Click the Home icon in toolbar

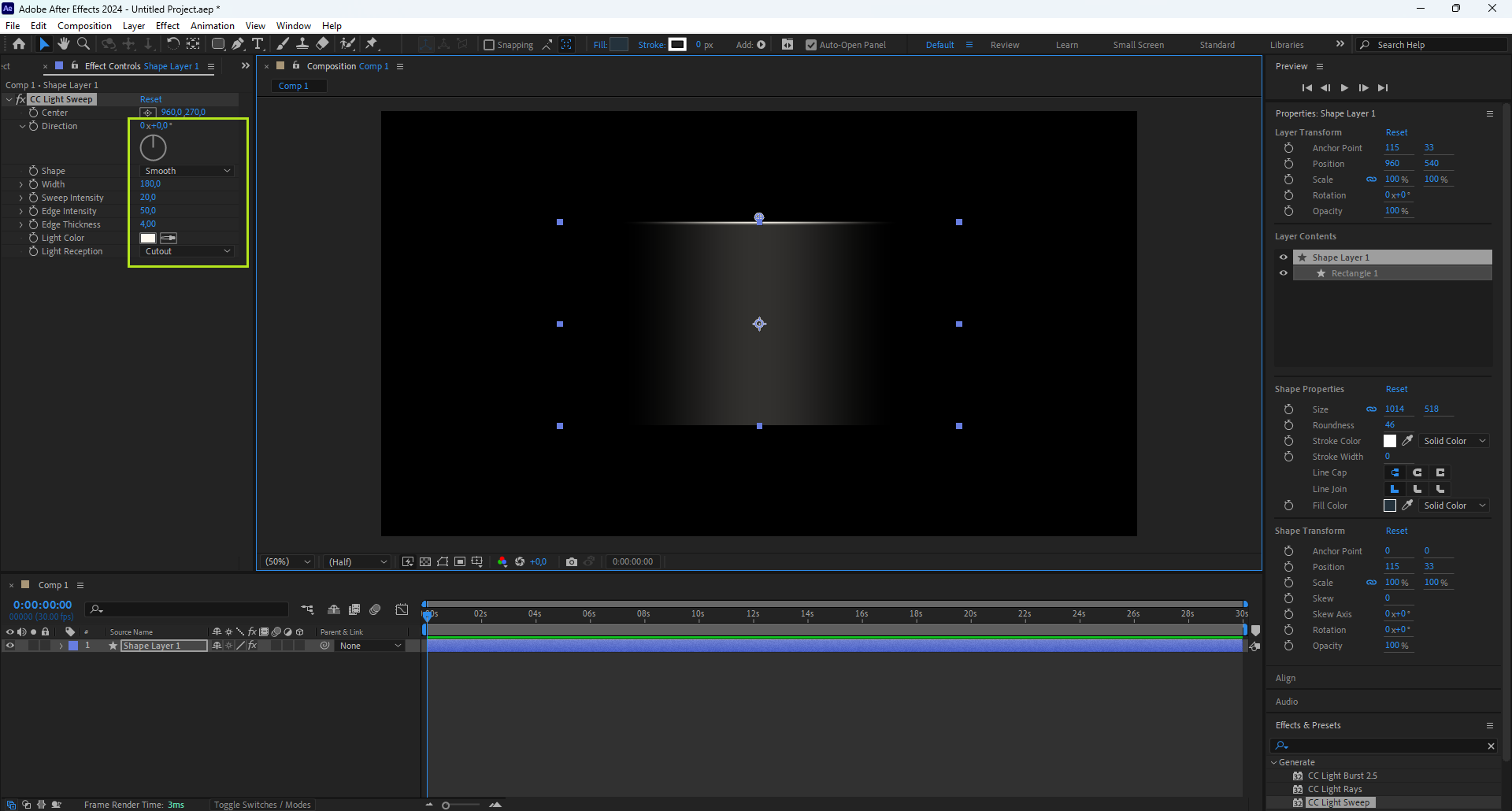(19, 44)
